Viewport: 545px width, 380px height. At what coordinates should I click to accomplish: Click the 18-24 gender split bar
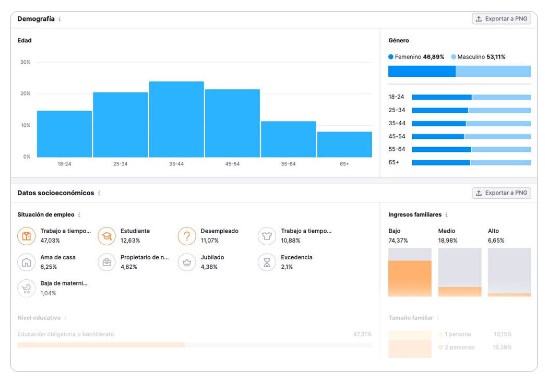point(471,97)
